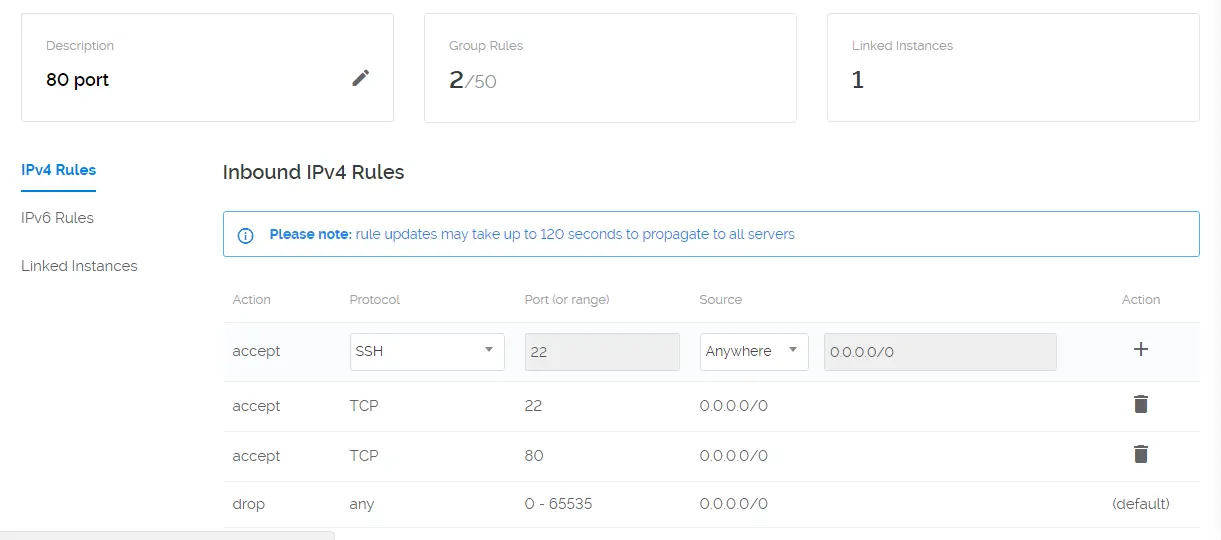1221x540 pixels.
Task: Select the Linked Instances count card
Action: [1012, 67]
